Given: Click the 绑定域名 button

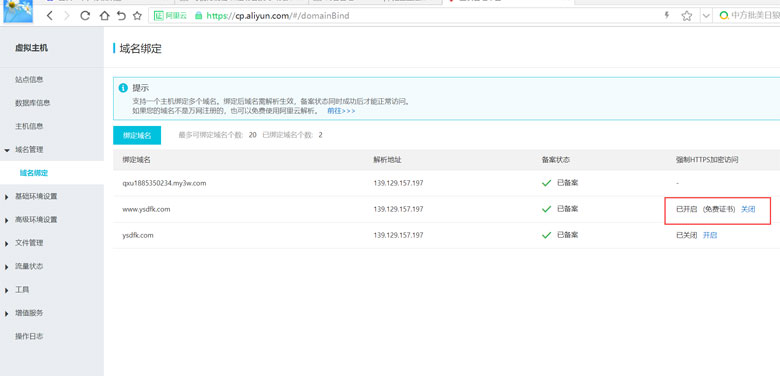Looking at the screenshot, I should 137,135.
